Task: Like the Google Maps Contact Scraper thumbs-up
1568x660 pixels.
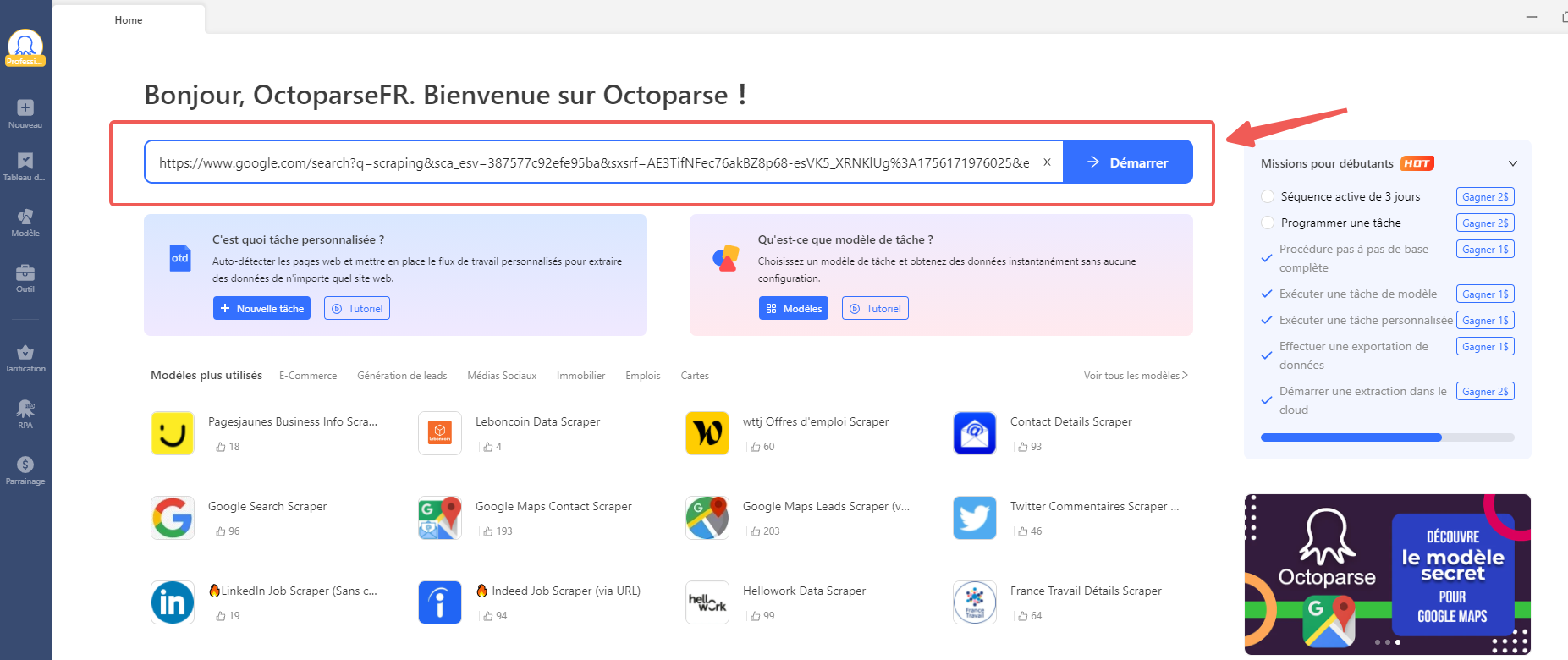Action: click(488, 531)
